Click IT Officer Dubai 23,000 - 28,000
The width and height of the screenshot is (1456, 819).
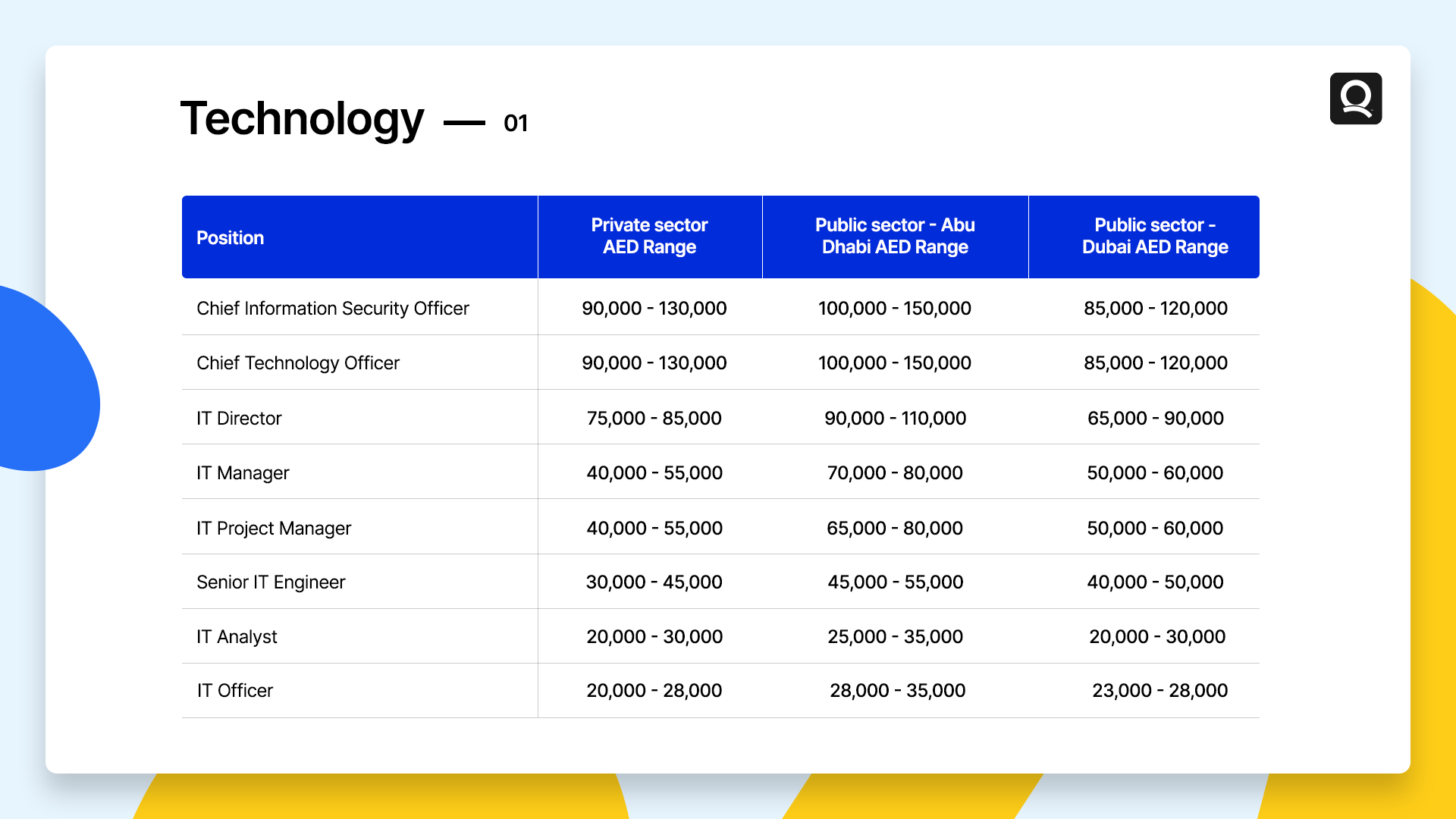point(1159,691)
